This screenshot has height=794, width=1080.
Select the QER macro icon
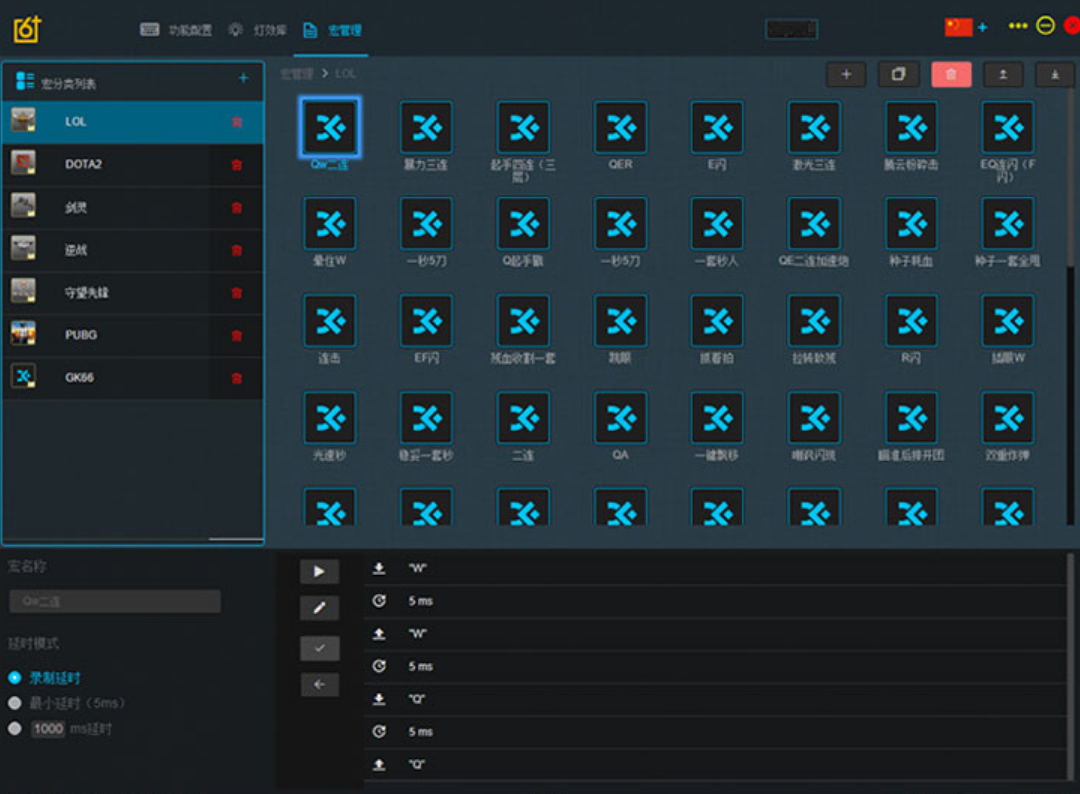[620, 128]
